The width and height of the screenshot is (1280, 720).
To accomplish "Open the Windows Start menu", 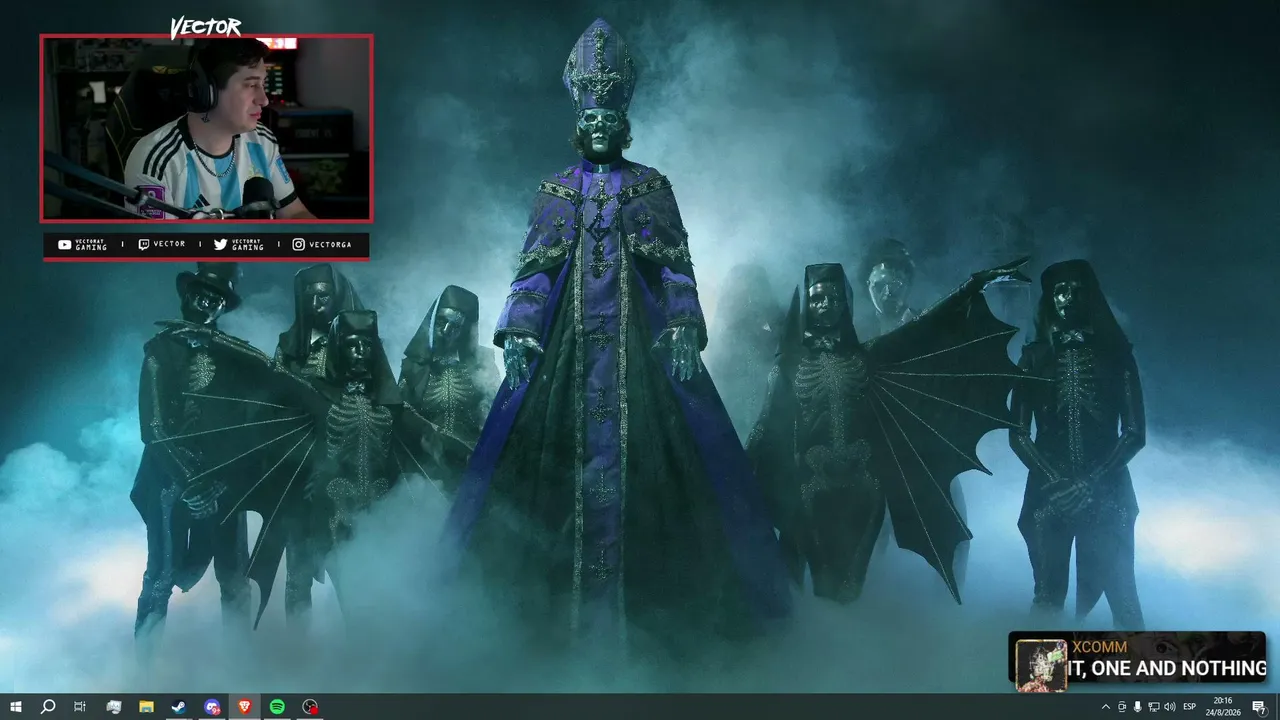I will pos(15,707).
